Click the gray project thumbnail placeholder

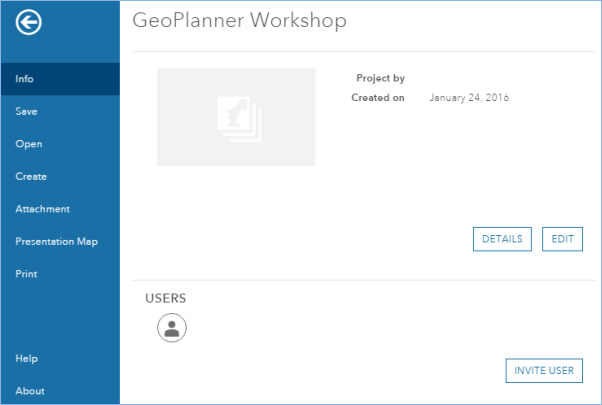(236, 117)
